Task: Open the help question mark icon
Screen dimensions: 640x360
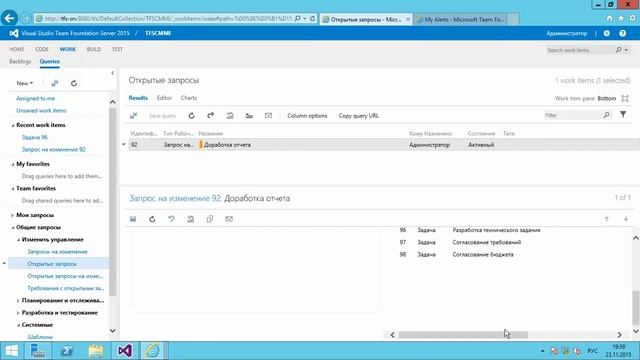Action: coord(622,33)
